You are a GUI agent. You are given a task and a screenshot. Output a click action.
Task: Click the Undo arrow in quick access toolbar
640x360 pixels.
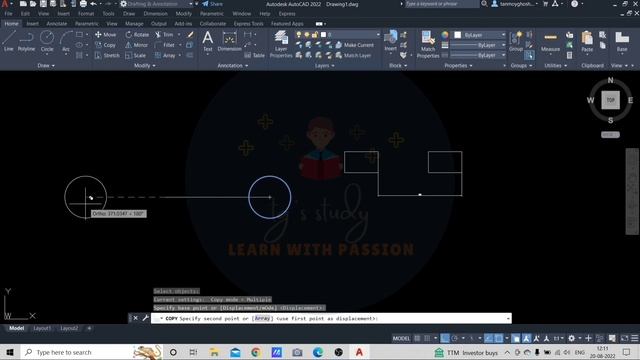(x=93, y=4)
